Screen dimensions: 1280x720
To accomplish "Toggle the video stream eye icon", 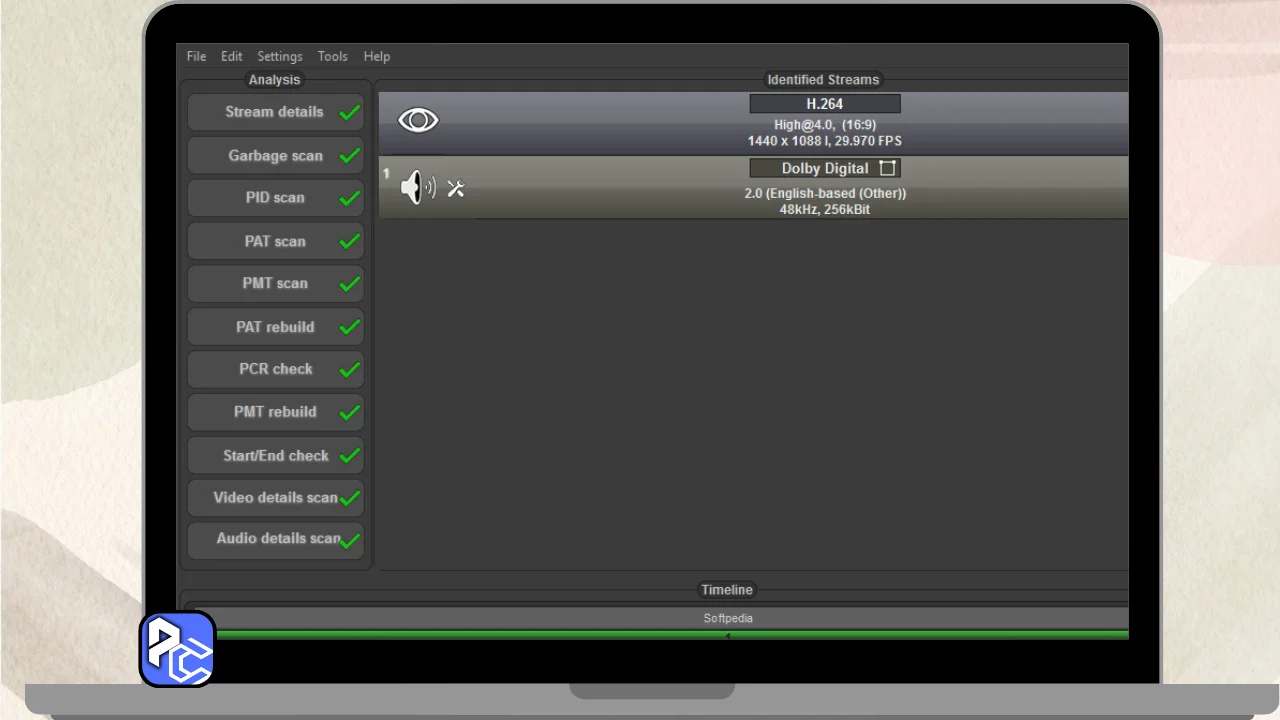I will 418,120.
